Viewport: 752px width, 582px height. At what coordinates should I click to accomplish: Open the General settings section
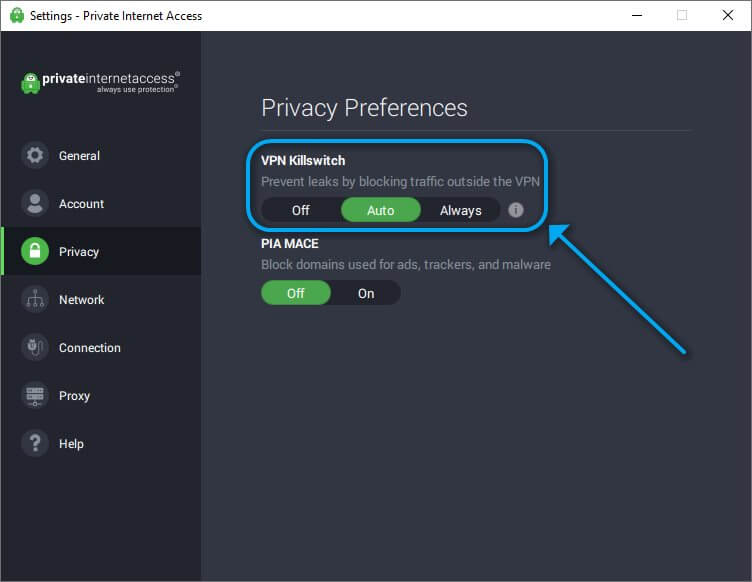coord(101,155)
